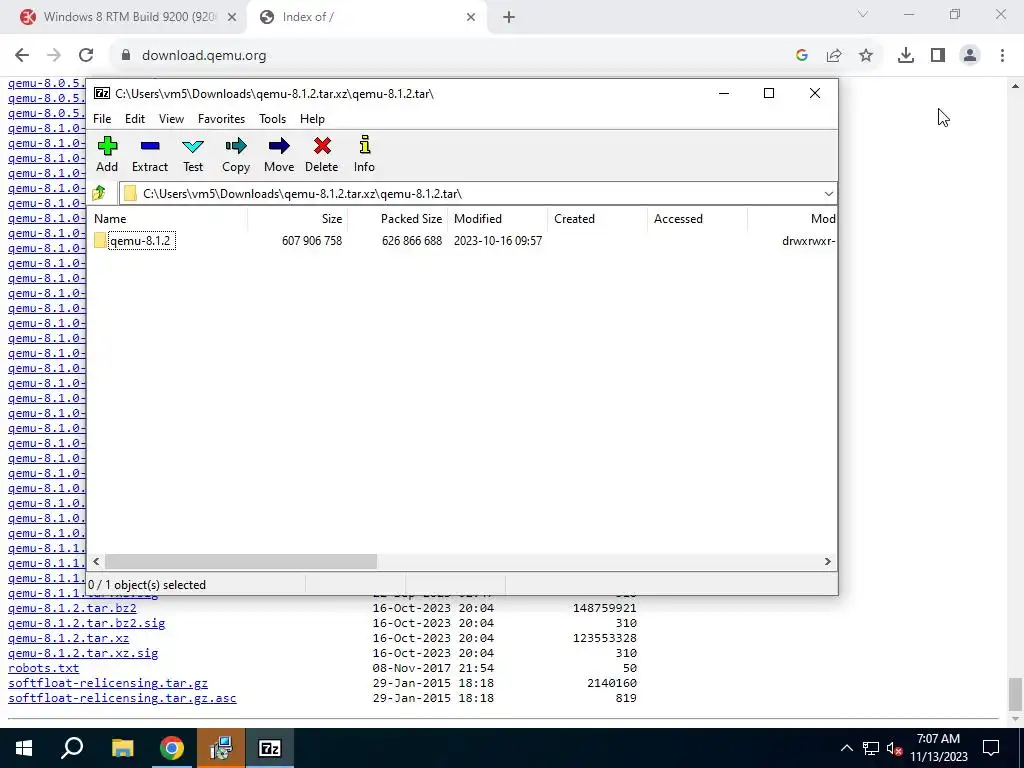Click 7-Zip horizontal scrollbar thumb
The width and height of the screenshot is (1024, 768).
(241, 562)
